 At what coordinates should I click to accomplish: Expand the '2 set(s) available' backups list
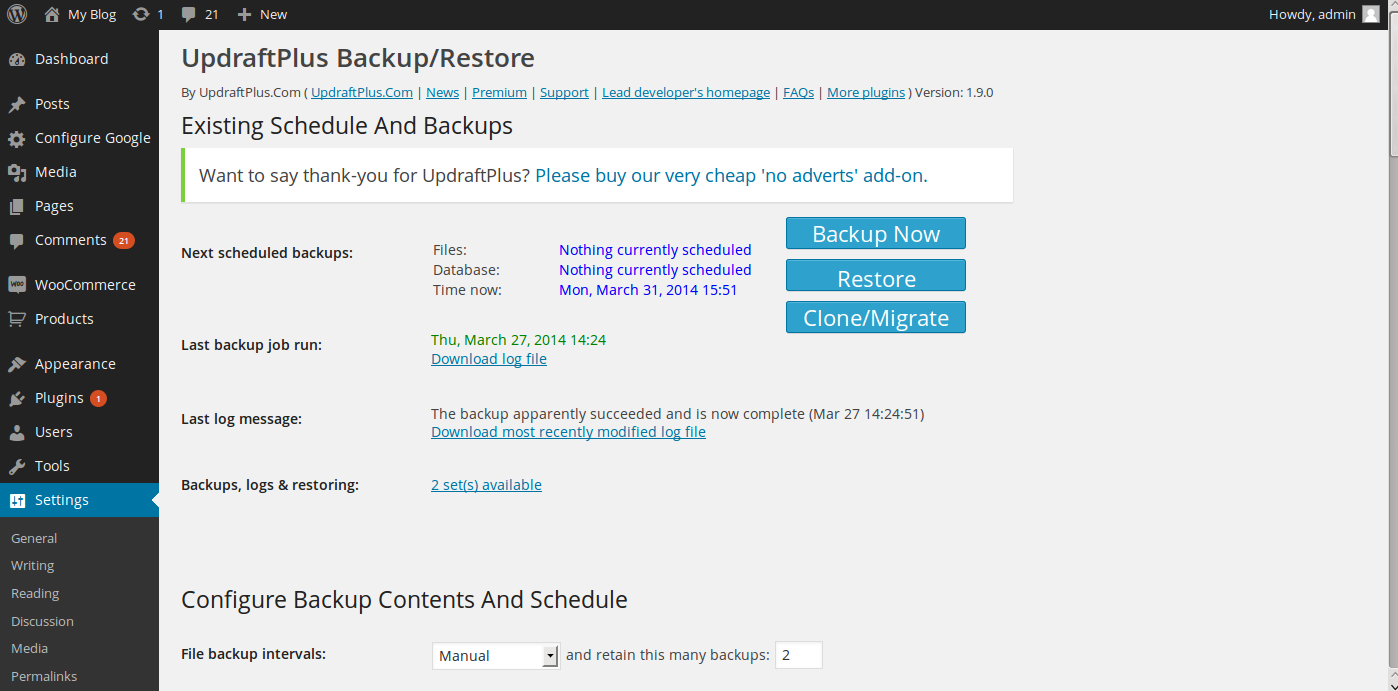(x=486, y=485)
